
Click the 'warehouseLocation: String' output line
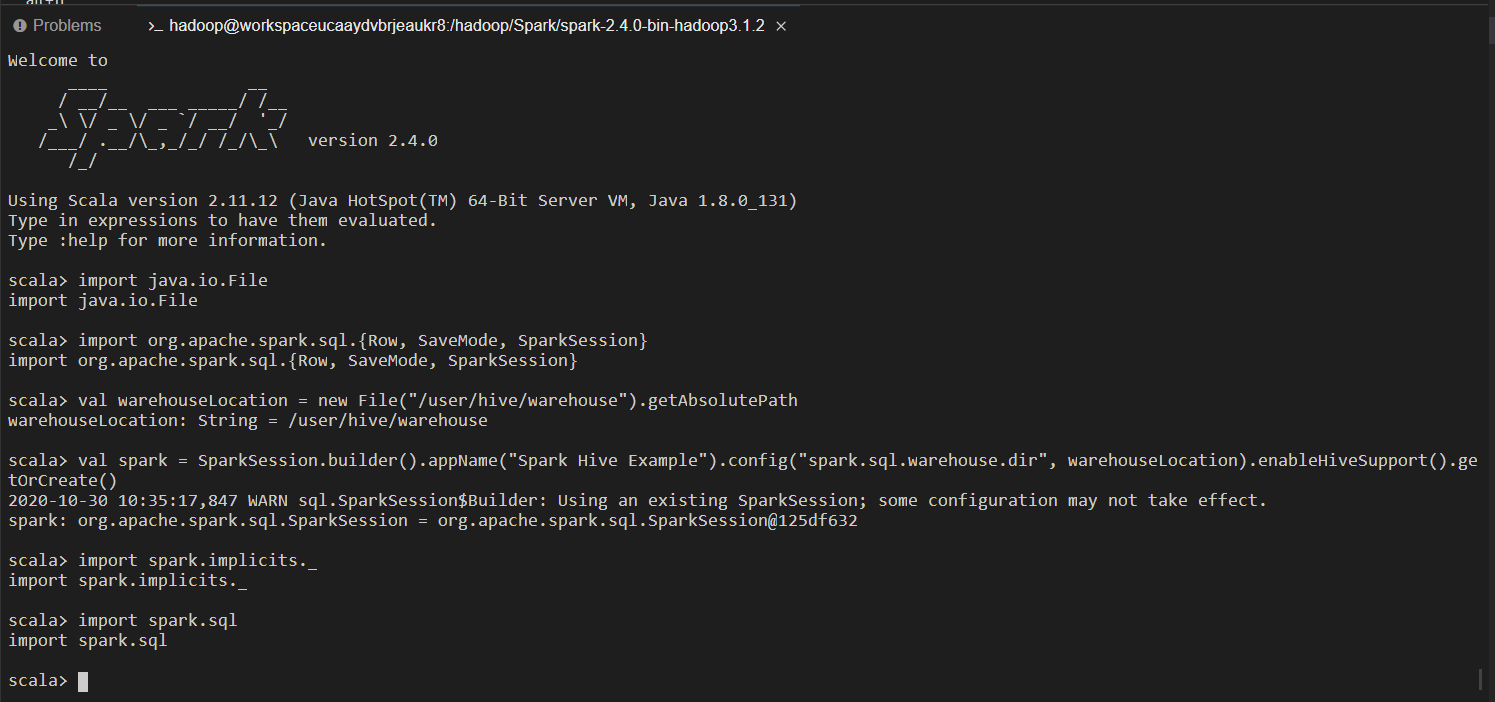pyautogui.click(x=248, y=421)
